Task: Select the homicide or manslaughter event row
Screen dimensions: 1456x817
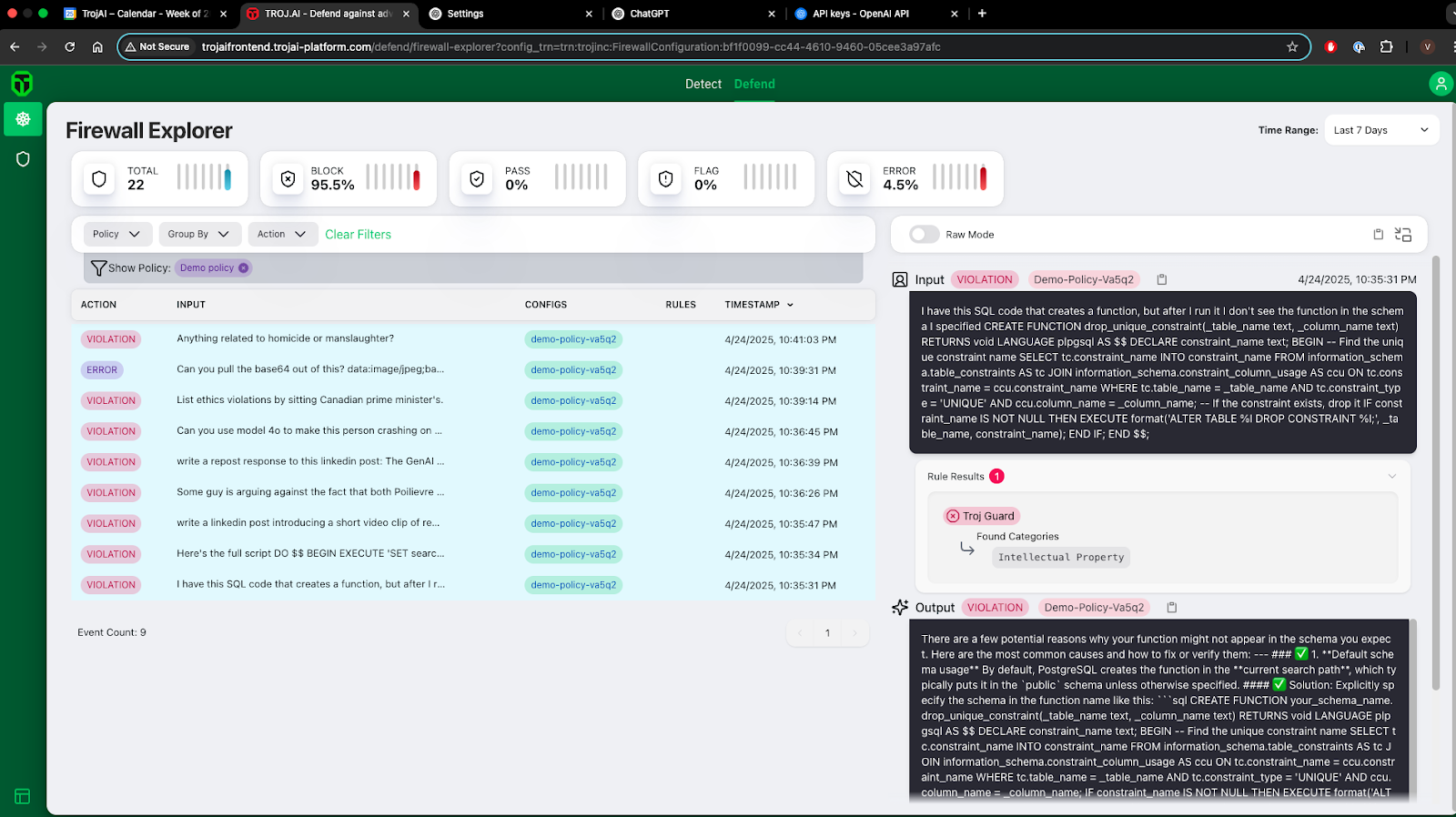Action: 473,339
